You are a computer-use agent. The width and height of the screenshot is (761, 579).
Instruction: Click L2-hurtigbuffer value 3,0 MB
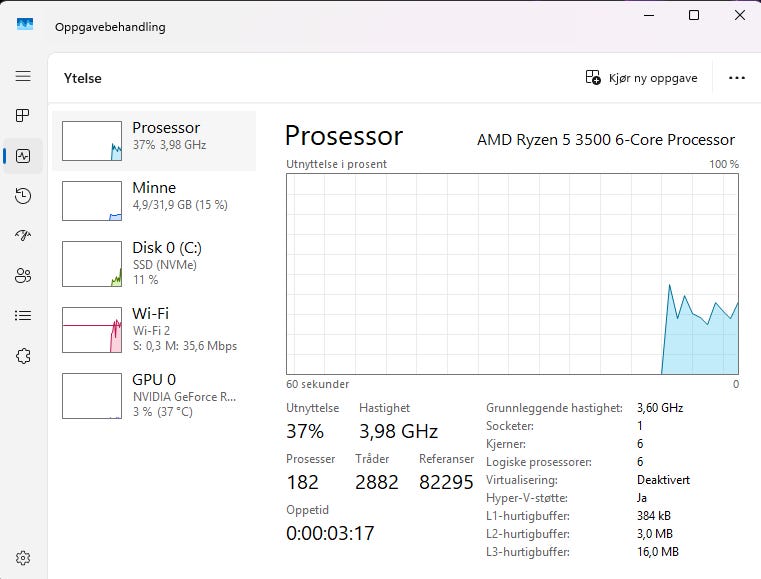pyautogui.click(x=655, y=533)
